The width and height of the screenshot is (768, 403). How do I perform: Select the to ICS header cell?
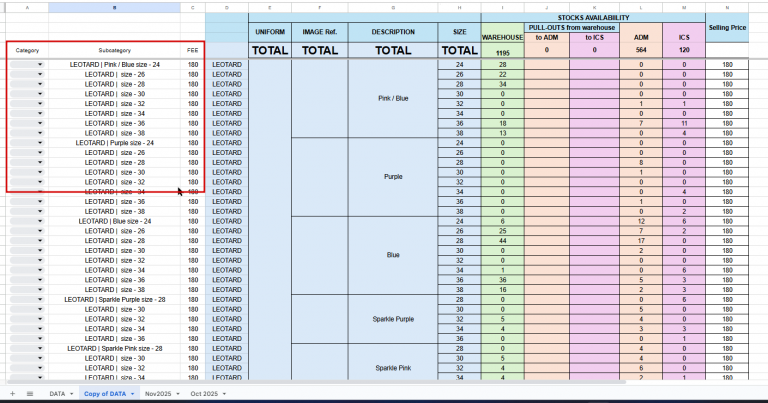(595, 37)
